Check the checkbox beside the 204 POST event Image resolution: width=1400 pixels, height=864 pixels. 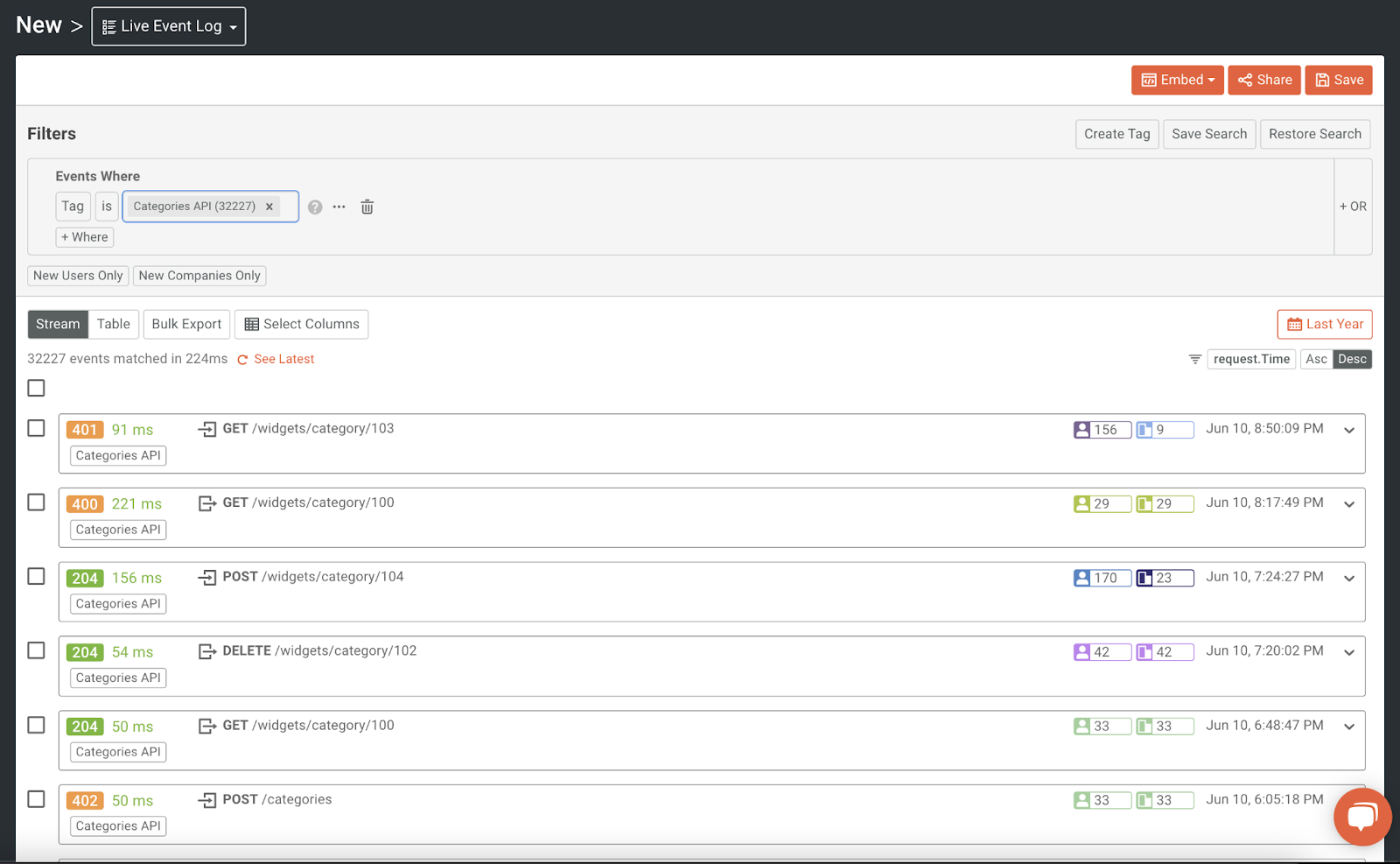tap(36, 576)
